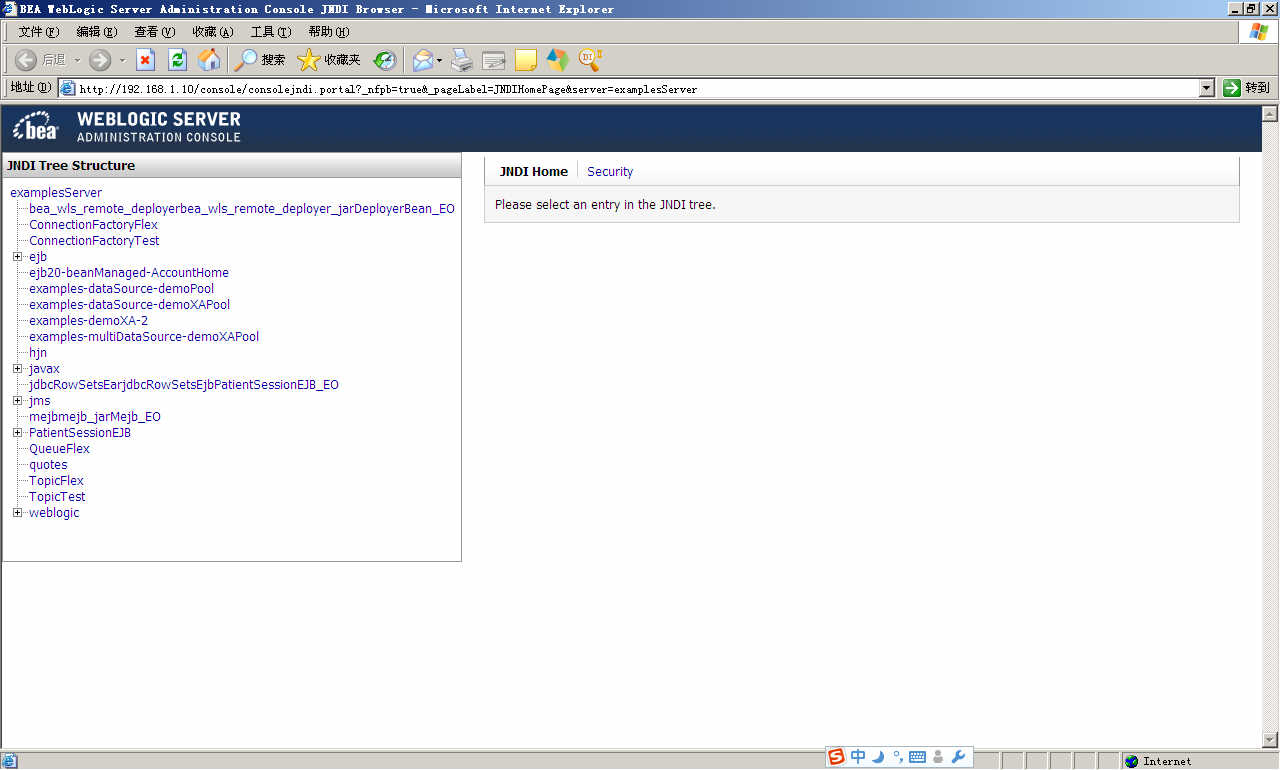Viewport: 1280px width, 770px height.
Task: Click the IE page icon in the address bar
Action: pos(68,88)
